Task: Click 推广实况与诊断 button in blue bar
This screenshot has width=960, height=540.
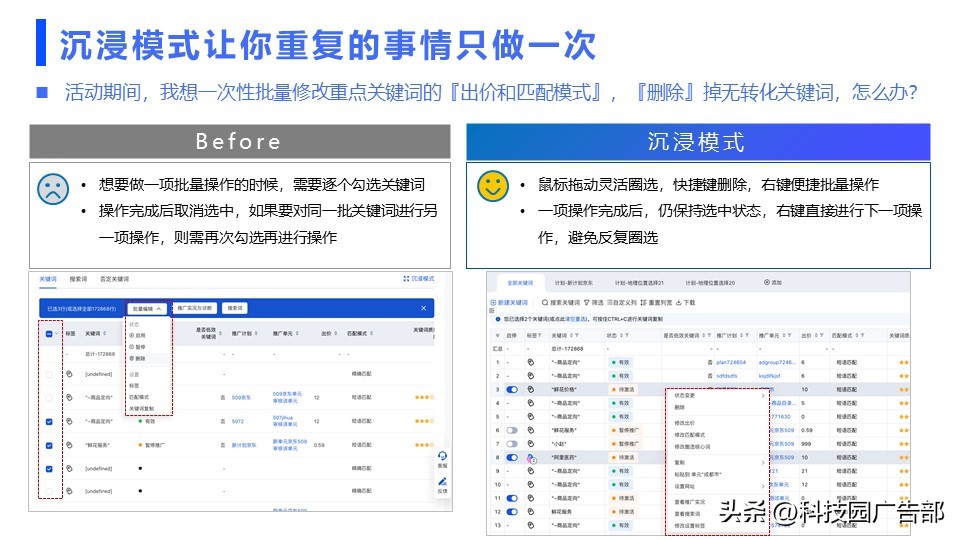Action: click(x=195, y=309)
